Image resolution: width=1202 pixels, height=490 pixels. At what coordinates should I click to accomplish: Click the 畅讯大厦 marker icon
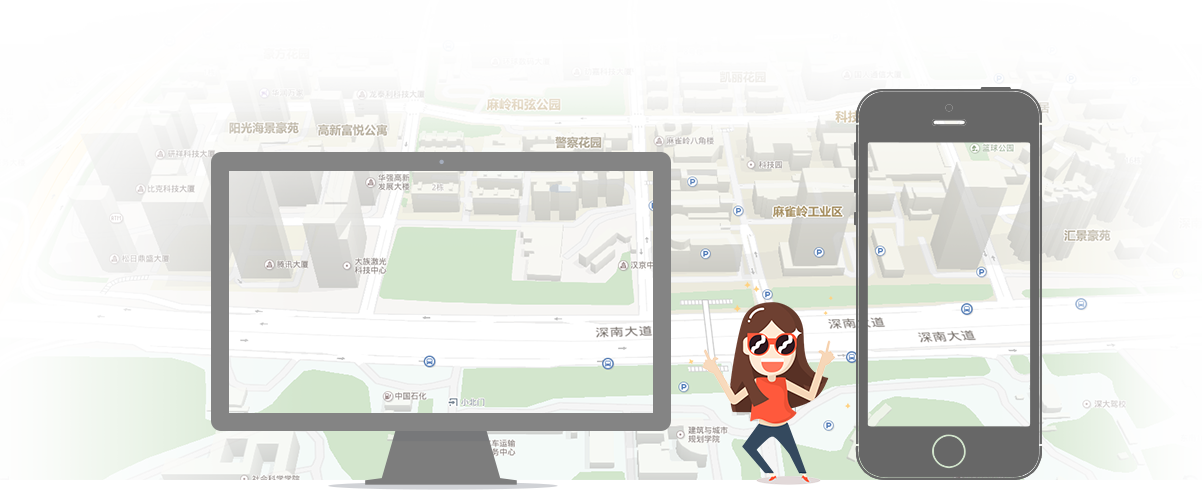268,265
